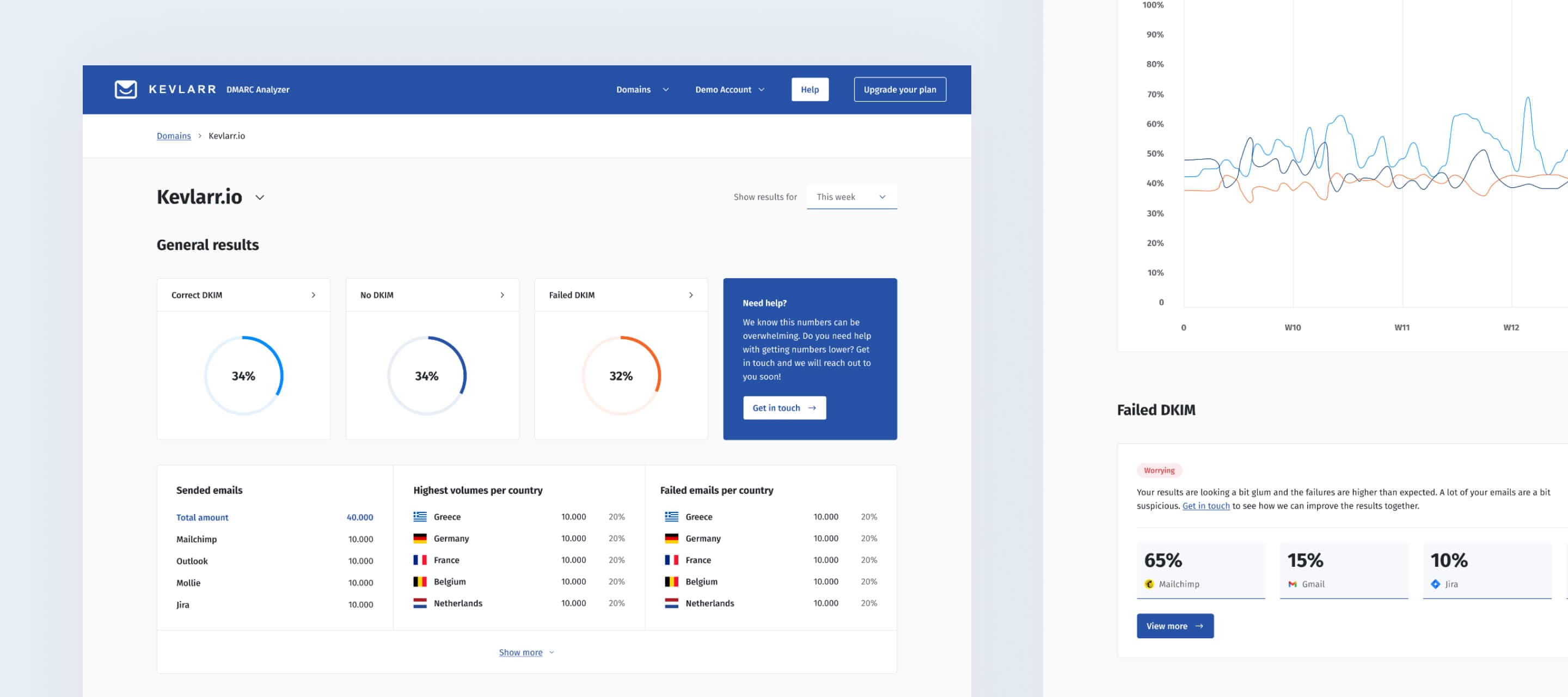The width and height of the screenshot is (1568, 697).
Task: Expand Show more link under tables
Action: click(x=526, y=652)
